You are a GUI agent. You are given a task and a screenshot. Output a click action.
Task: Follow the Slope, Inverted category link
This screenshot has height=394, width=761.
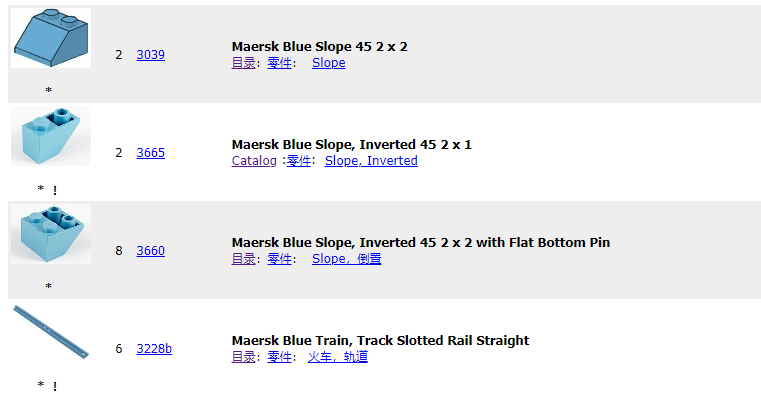click(371, 161)
